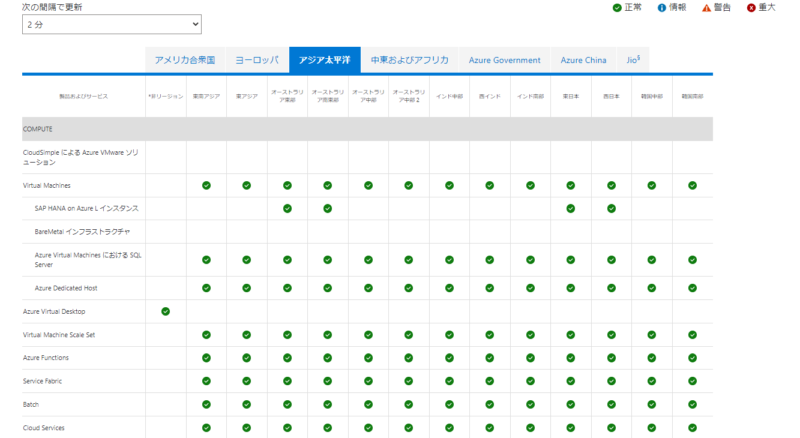Screen dimensions: 800x438
Task: Click the Virtual Machine Scale Set label
Action: coord(59,335)
